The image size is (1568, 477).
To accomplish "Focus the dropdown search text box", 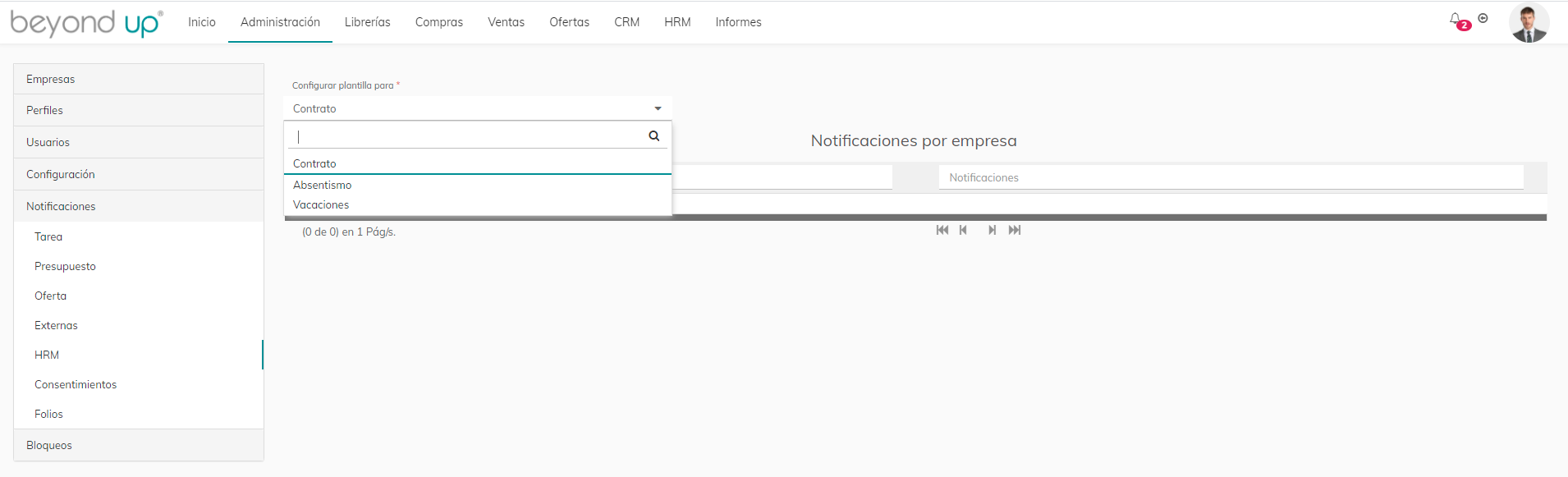I will pos(468,136).
